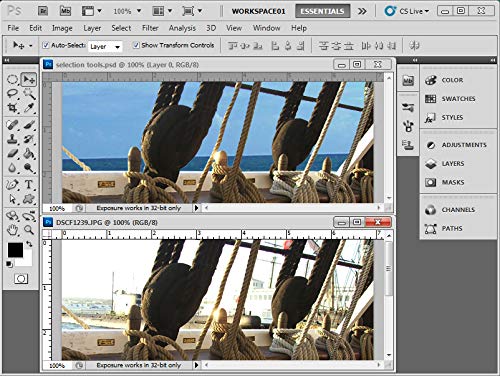Open the Auto-Select Layer dropdown

[x=105, y=47]
